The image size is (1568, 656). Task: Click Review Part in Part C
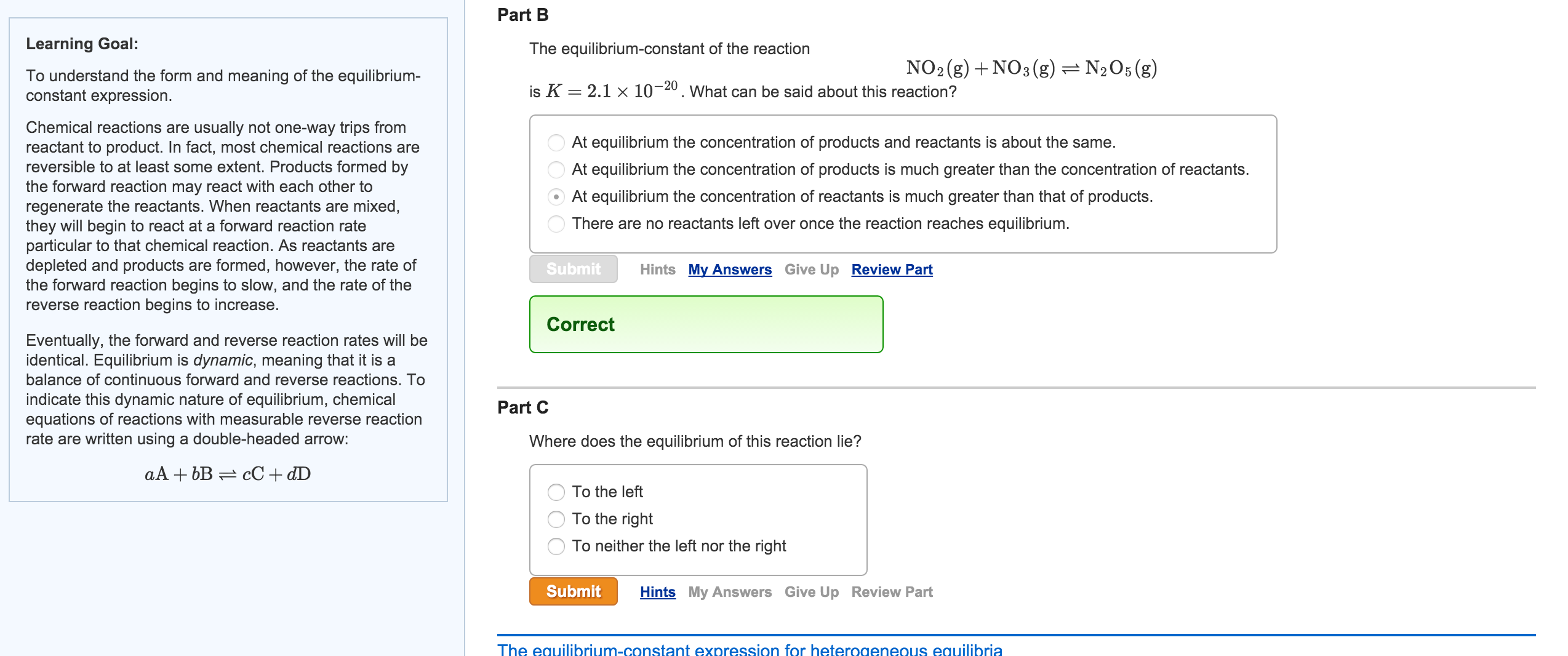click(892, 592)
